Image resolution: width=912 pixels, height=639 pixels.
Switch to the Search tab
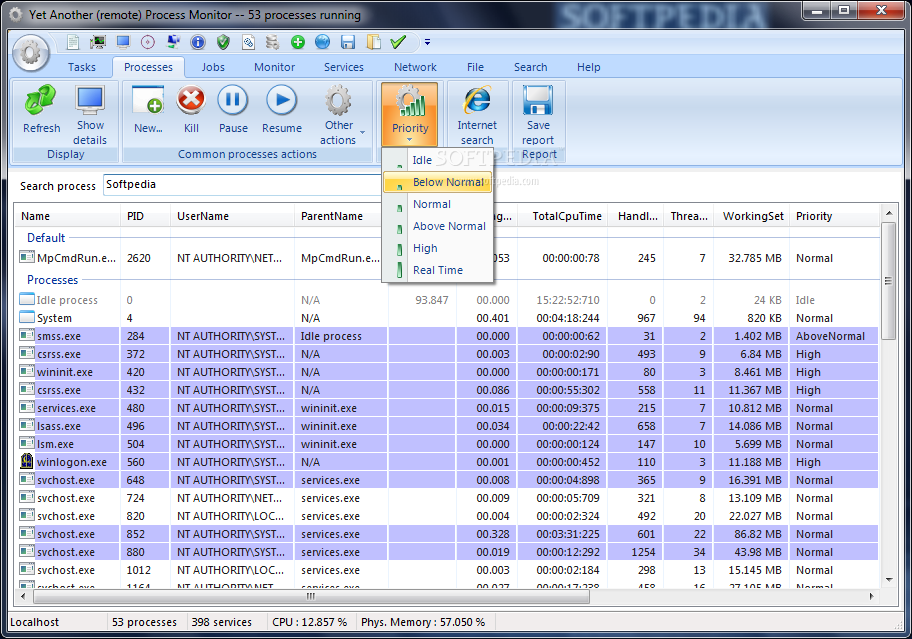pyautogui.click(x=530, y=67)
